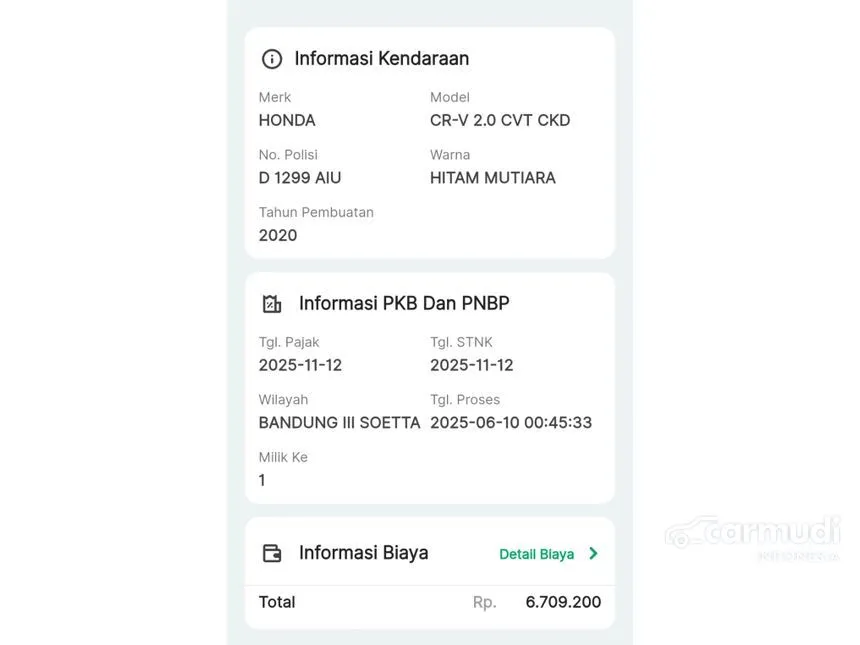Expand cost details via green chevron arrow
The image size is (860, 645).
pyautogui.click(x=593, y=553)
